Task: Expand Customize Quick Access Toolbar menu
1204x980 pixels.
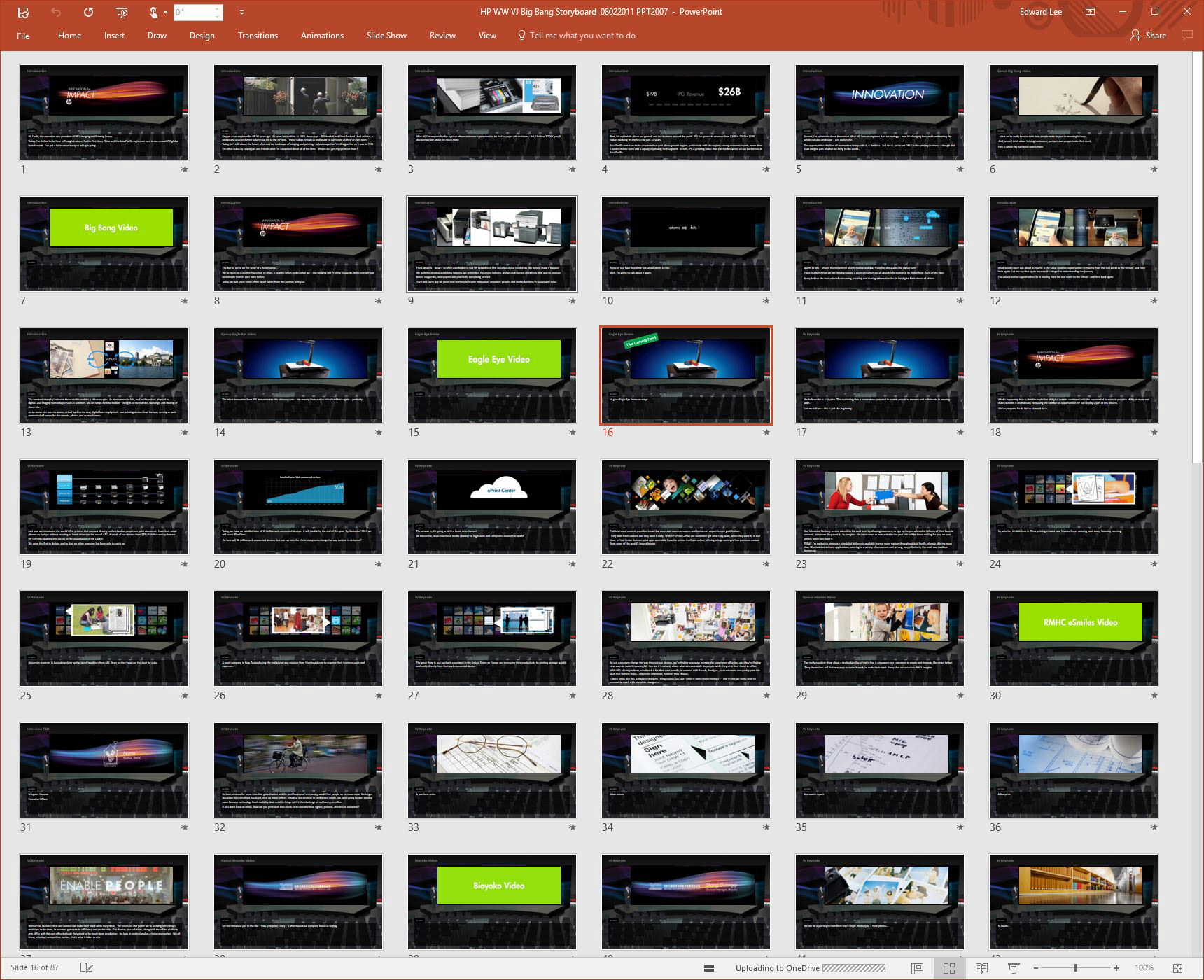Action: [241, 12]
